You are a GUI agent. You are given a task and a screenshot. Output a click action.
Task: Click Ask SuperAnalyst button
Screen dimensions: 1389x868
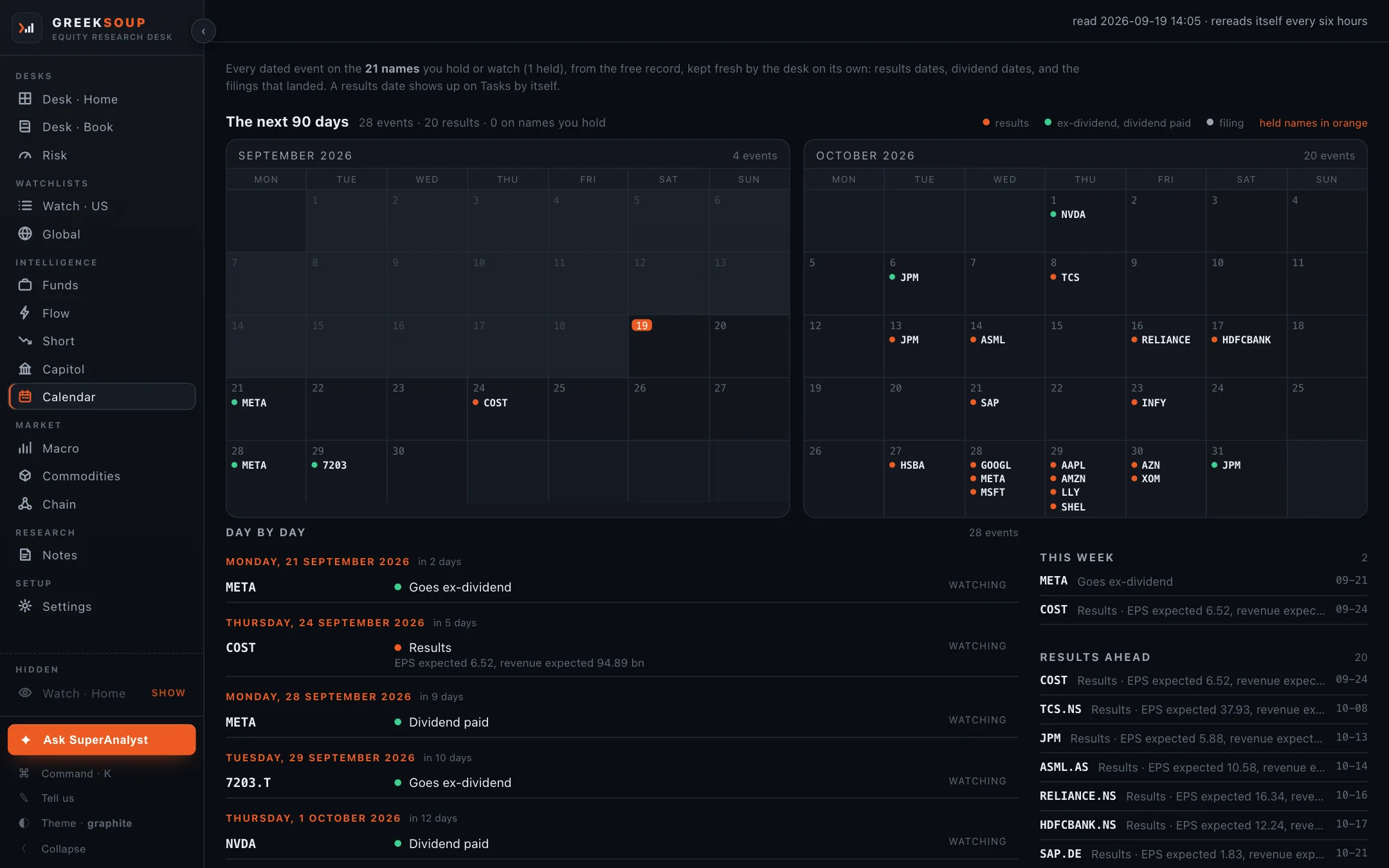(x=102, y=740)
